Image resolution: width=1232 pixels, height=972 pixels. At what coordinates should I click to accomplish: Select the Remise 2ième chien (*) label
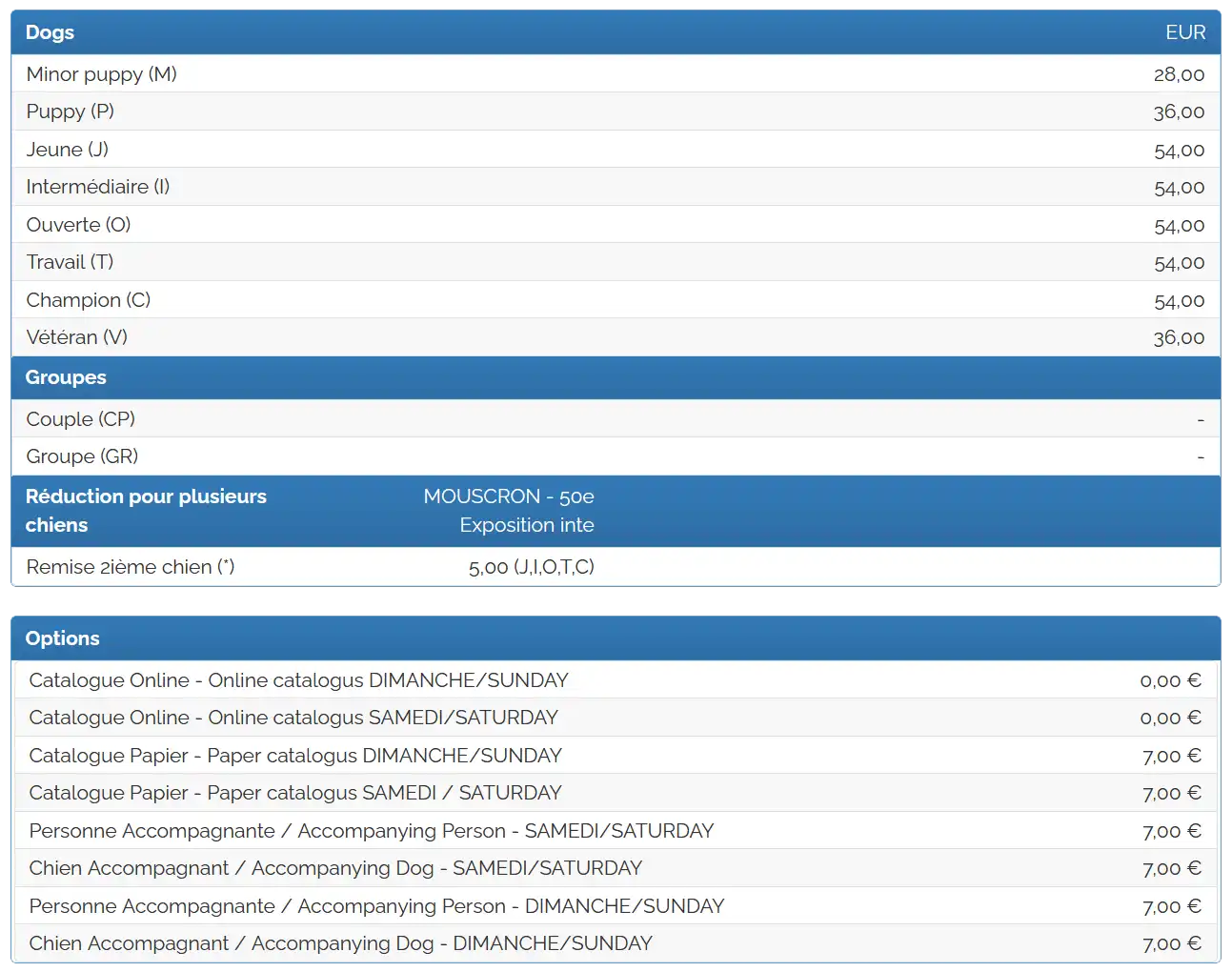coord(131,567)
